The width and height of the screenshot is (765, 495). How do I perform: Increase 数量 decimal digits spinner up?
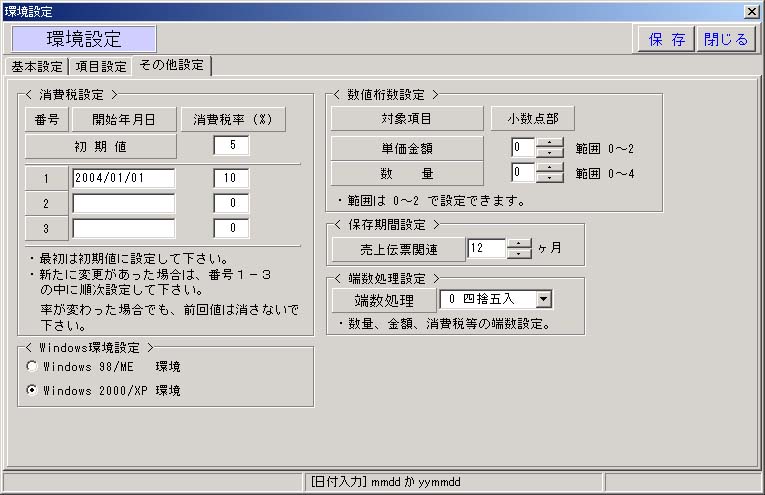549,167
